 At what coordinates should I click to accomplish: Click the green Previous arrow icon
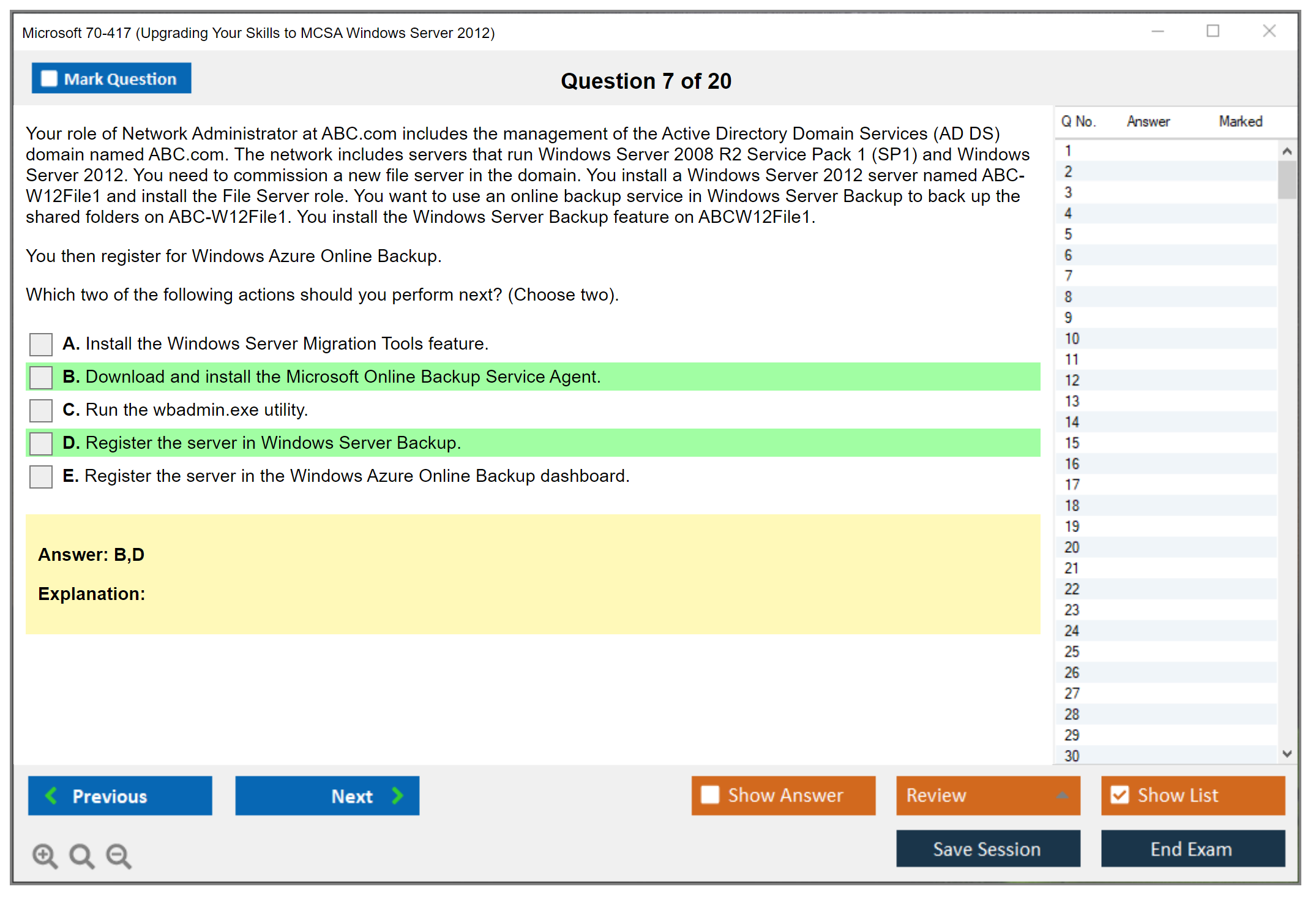pos(51,795)
